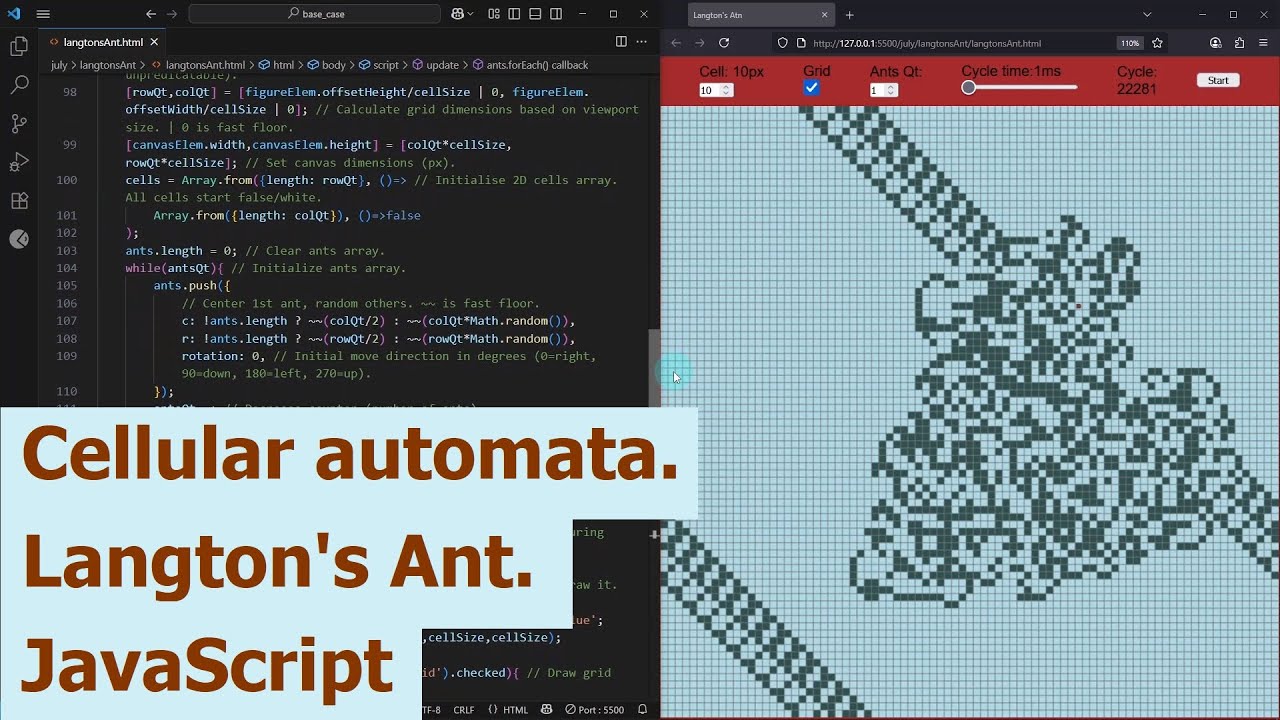Uncheck the Grid checkbox
Screen dimensions: 1280x720
tap(811, 88)
